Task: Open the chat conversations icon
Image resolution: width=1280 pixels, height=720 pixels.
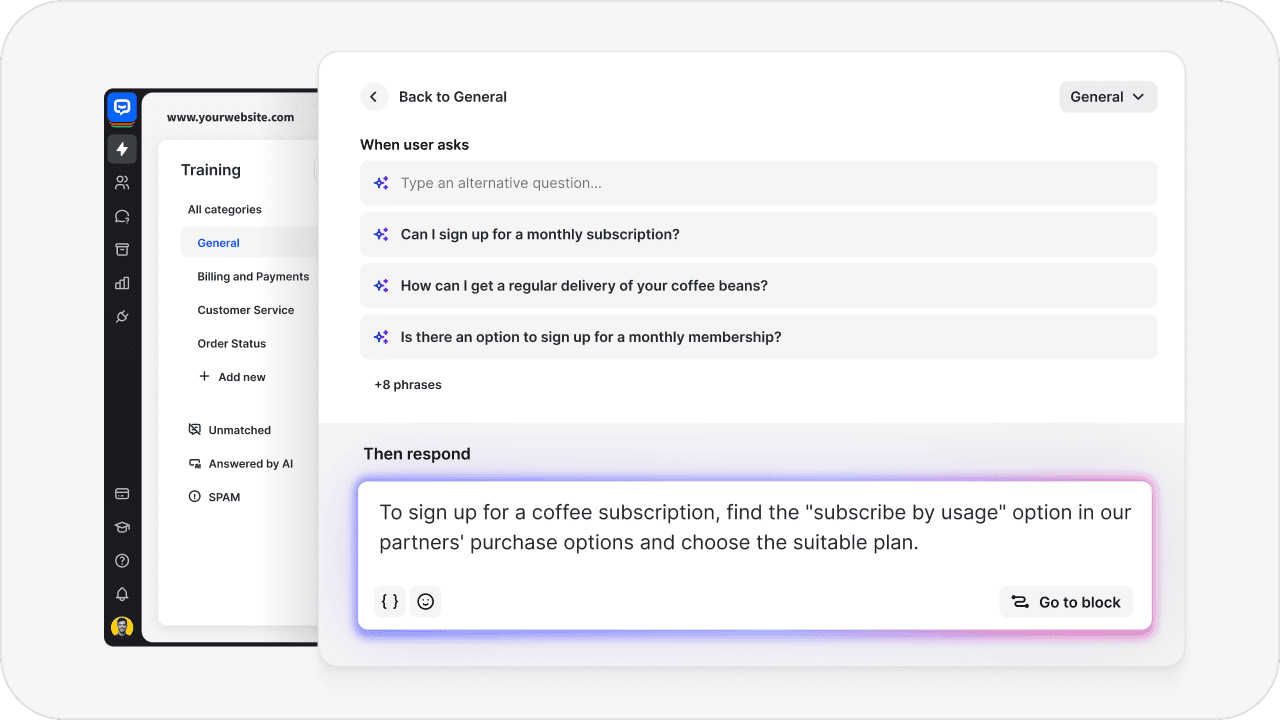Action: [x=121, y=216]
